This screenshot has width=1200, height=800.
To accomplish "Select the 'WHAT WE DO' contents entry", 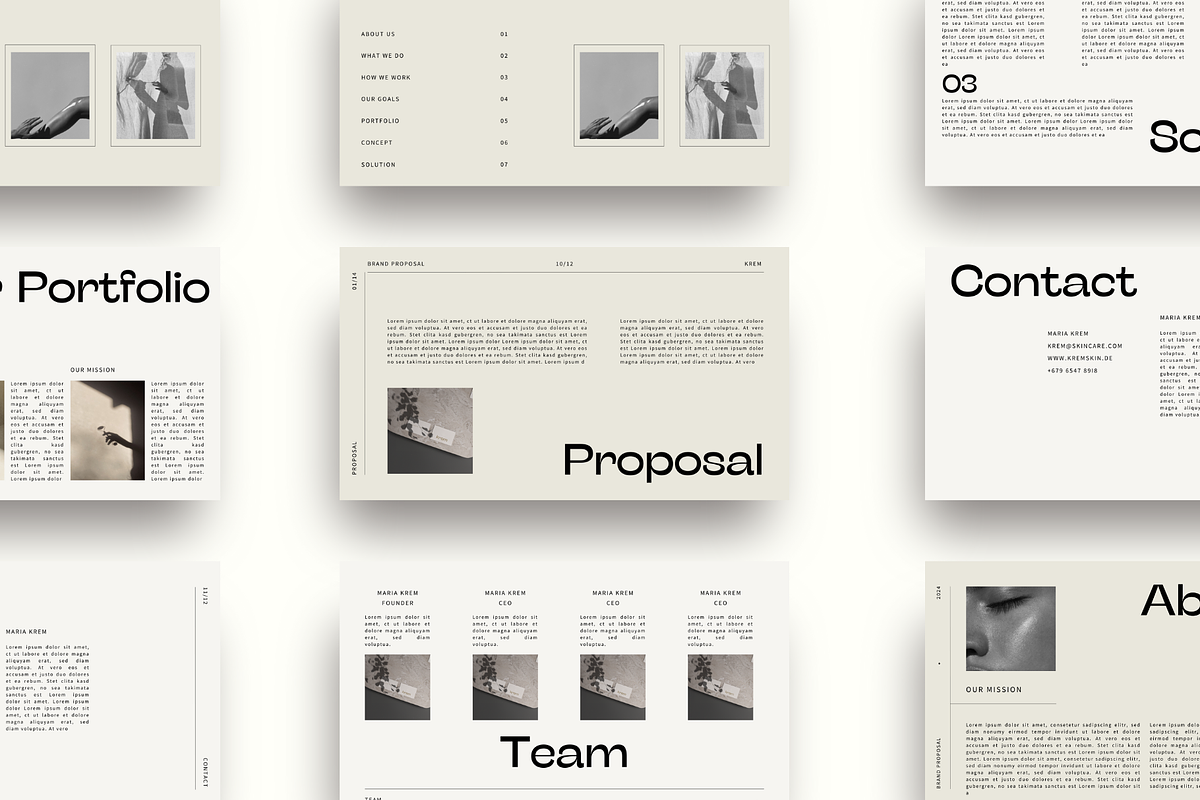I will click(x=383, y=56).
